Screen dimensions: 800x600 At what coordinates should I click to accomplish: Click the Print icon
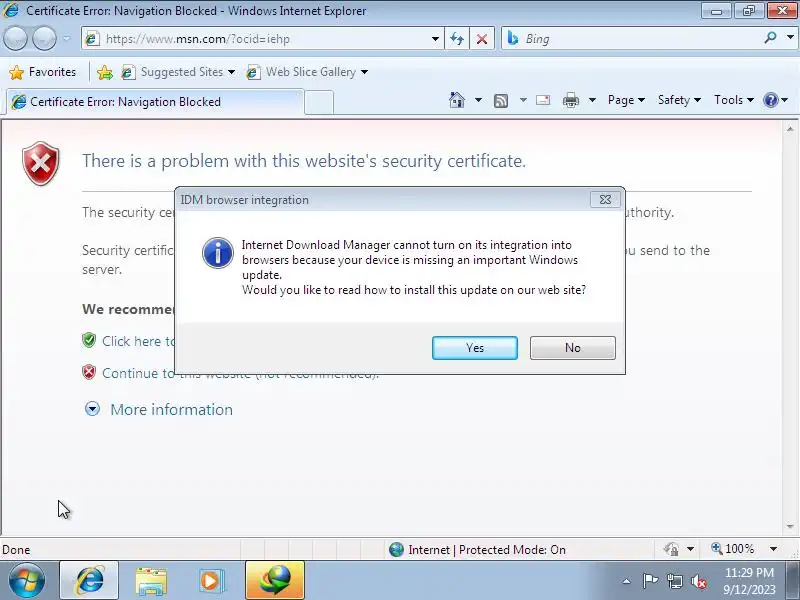570,101
